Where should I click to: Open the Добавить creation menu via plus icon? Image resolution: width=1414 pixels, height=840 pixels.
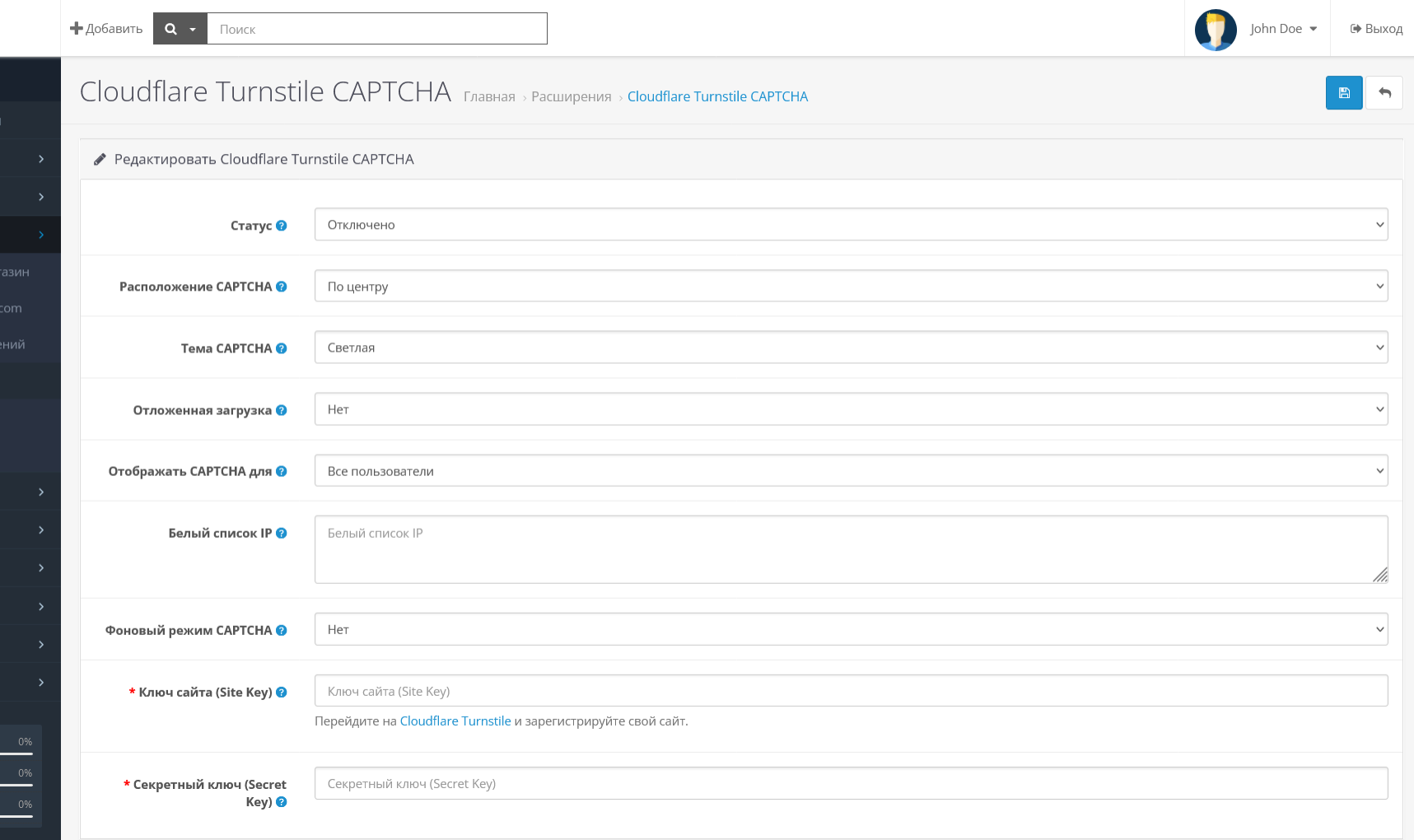77,28
